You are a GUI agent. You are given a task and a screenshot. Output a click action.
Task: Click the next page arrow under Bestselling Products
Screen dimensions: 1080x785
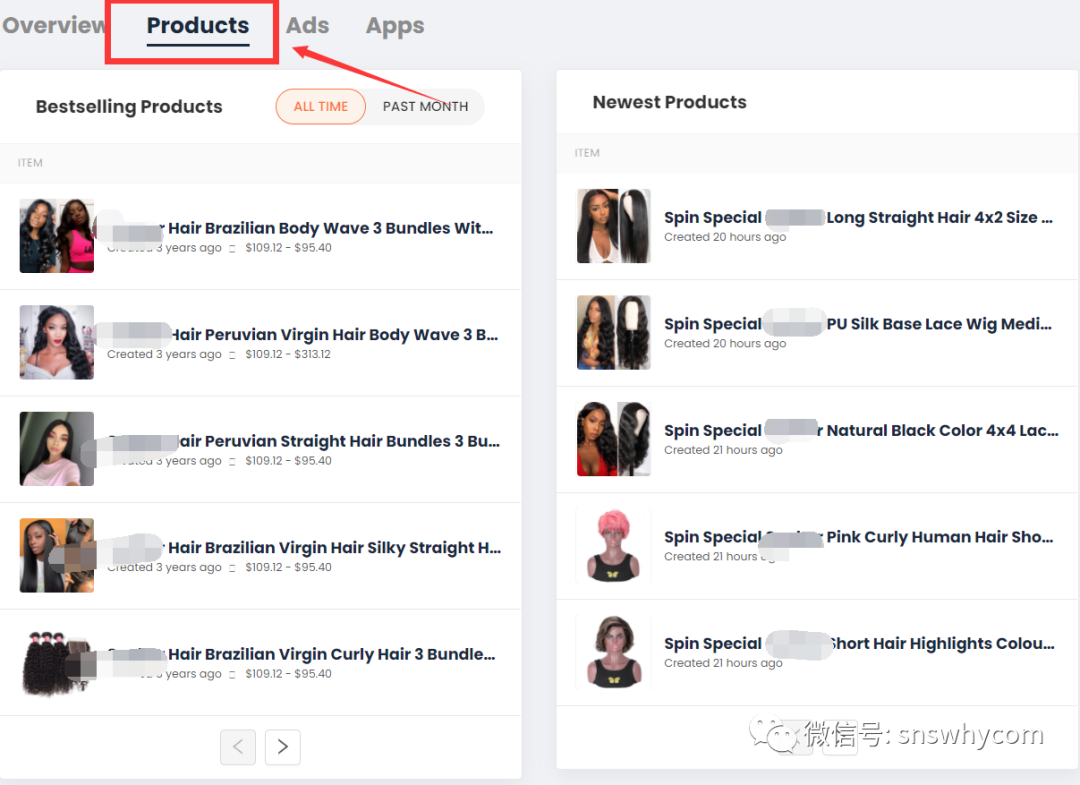click(x=282, y=747)
